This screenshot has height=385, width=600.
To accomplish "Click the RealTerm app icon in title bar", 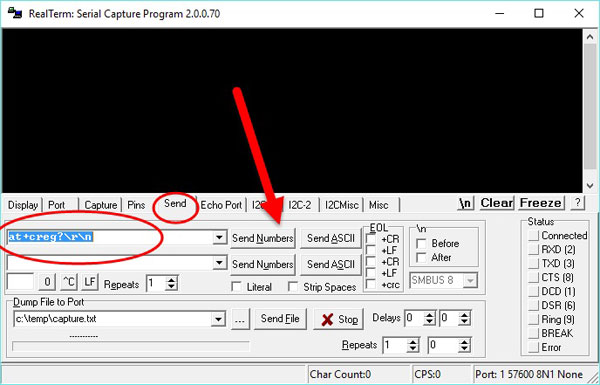I will coord(15,13).
